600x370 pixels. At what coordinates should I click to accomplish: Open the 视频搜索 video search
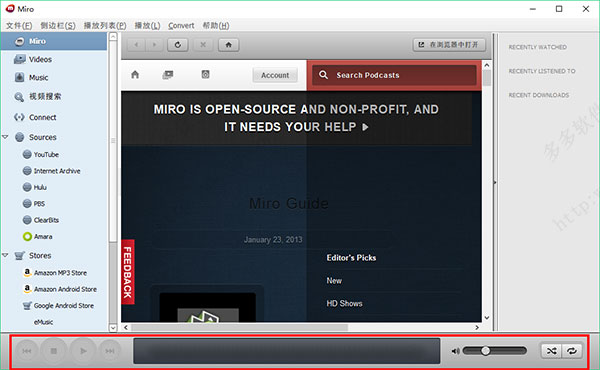(45, 96)
